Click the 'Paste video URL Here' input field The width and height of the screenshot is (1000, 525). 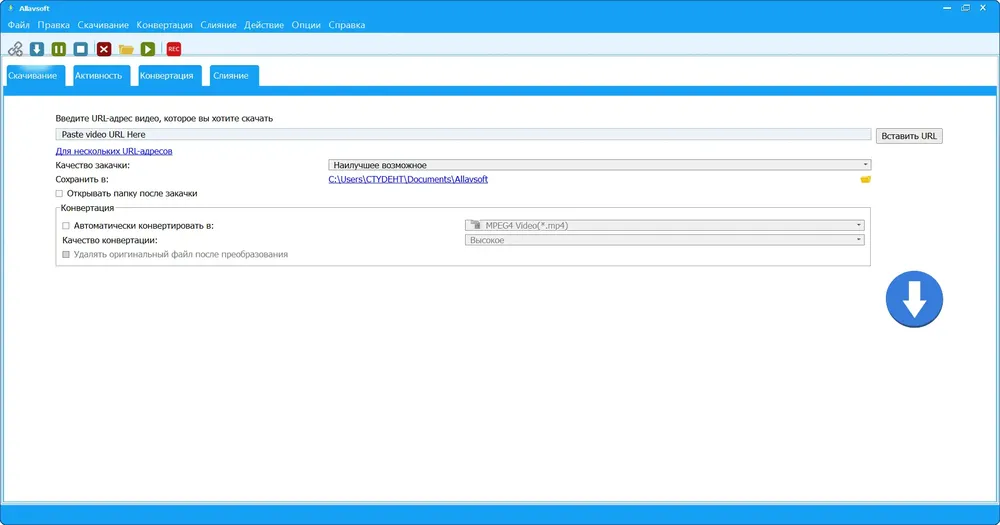coord(463,135)
